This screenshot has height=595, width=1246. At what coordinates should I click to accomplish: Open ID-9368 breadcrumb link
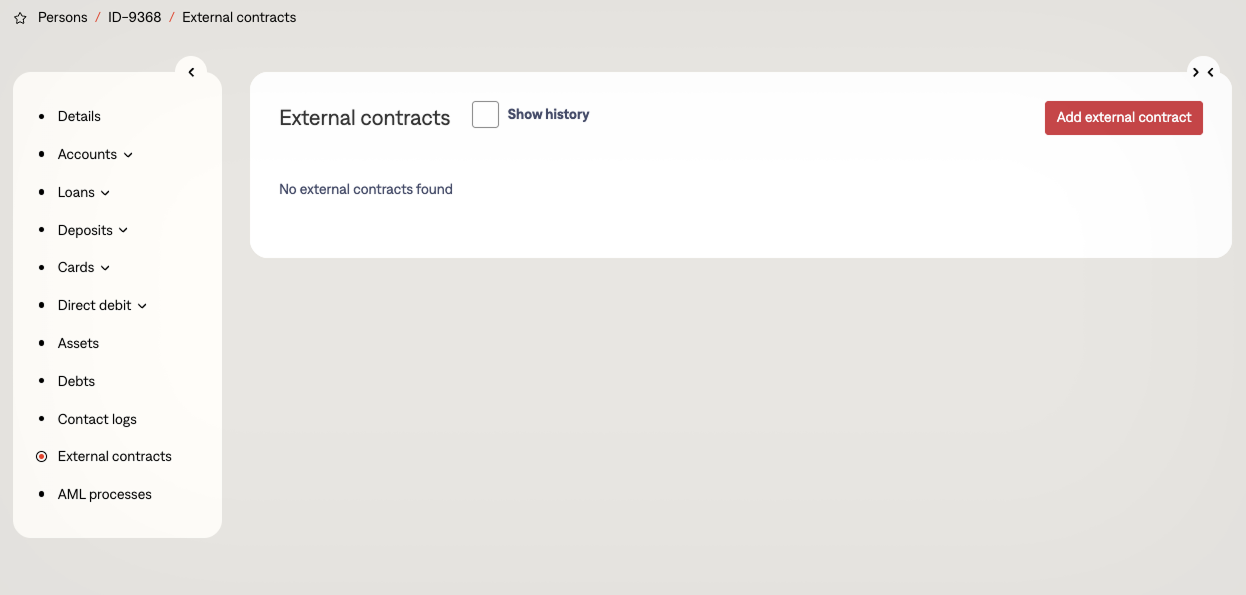(x=135, y=18)
